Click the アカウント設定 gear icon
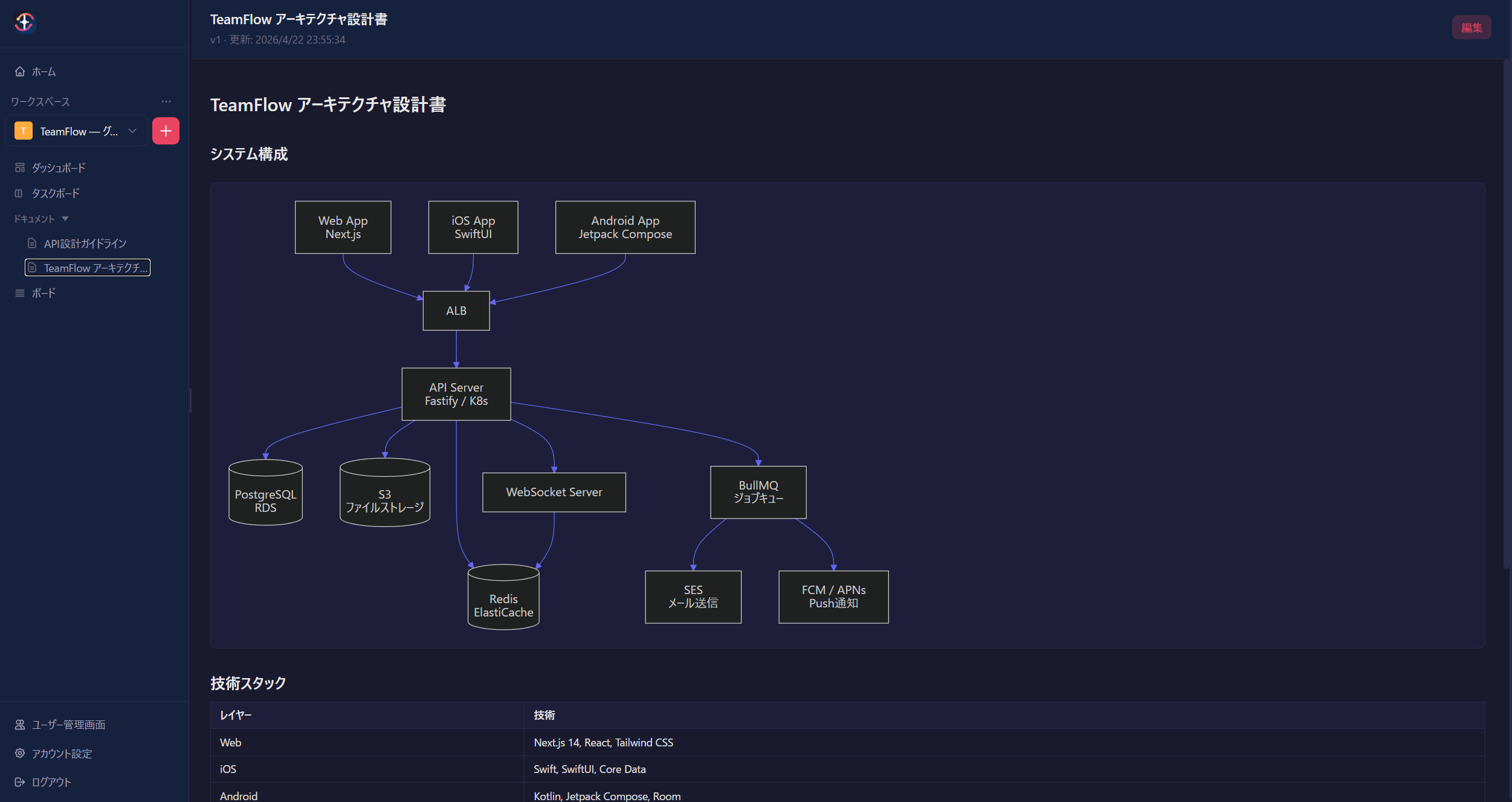Screen dimensions: 1512x802 click(20, 753)
